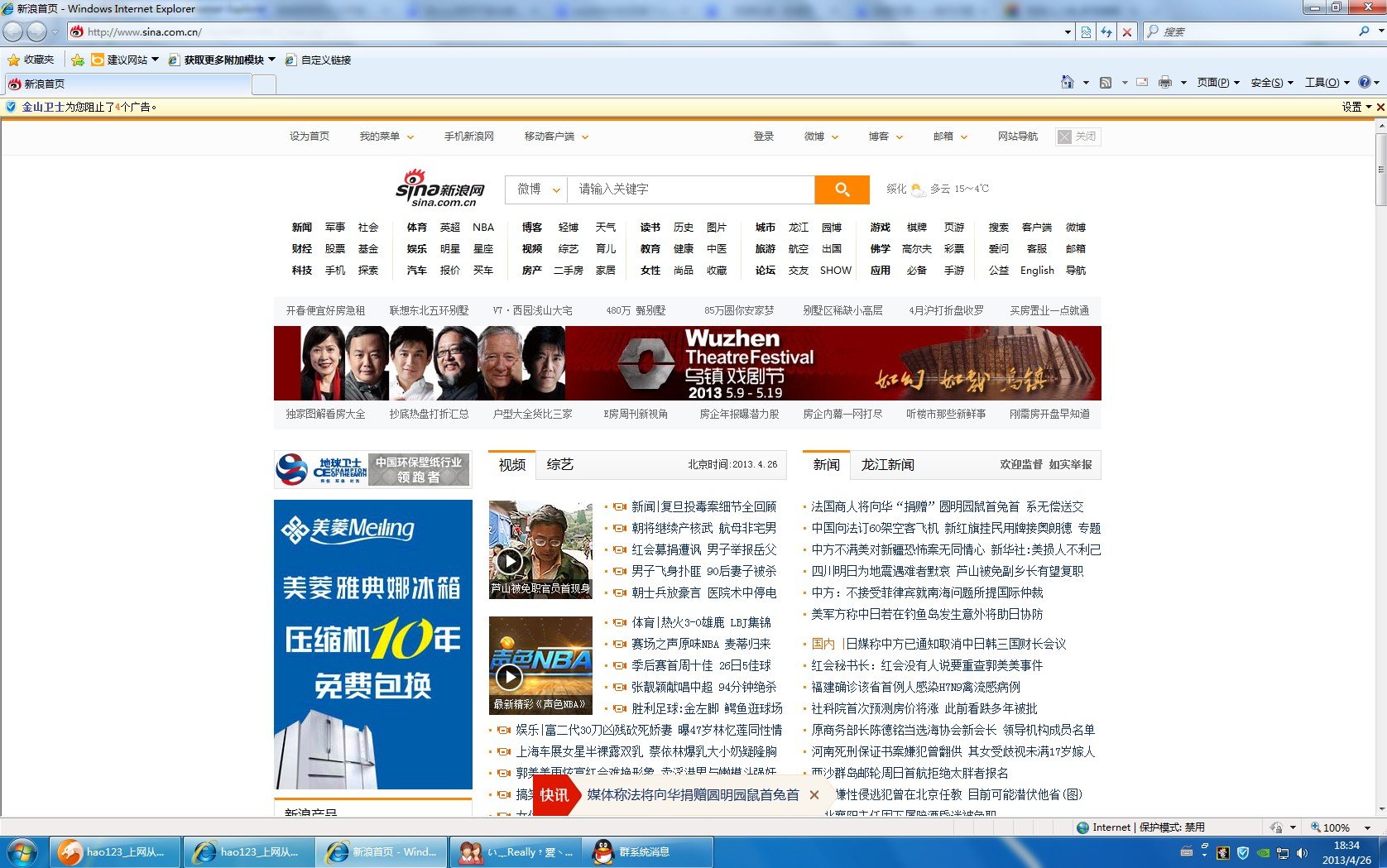Click the 请输入关键字 search input field
This screenshot has width=1387, height=868.
tap(690, 189)
